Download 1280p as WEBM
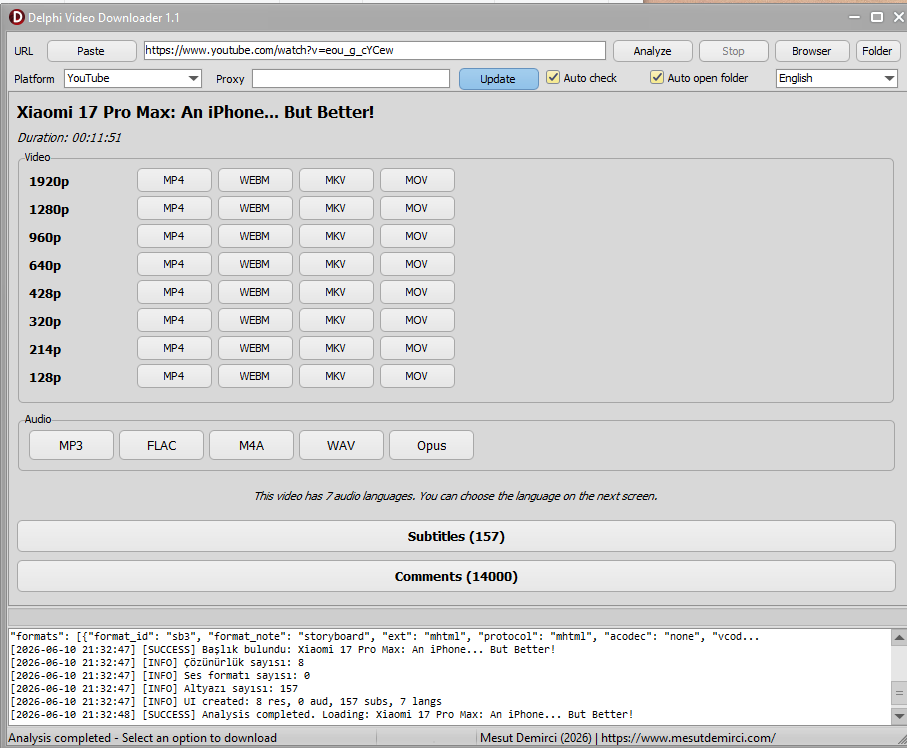This screenshot has height=748, width=907. click(255, 208)
